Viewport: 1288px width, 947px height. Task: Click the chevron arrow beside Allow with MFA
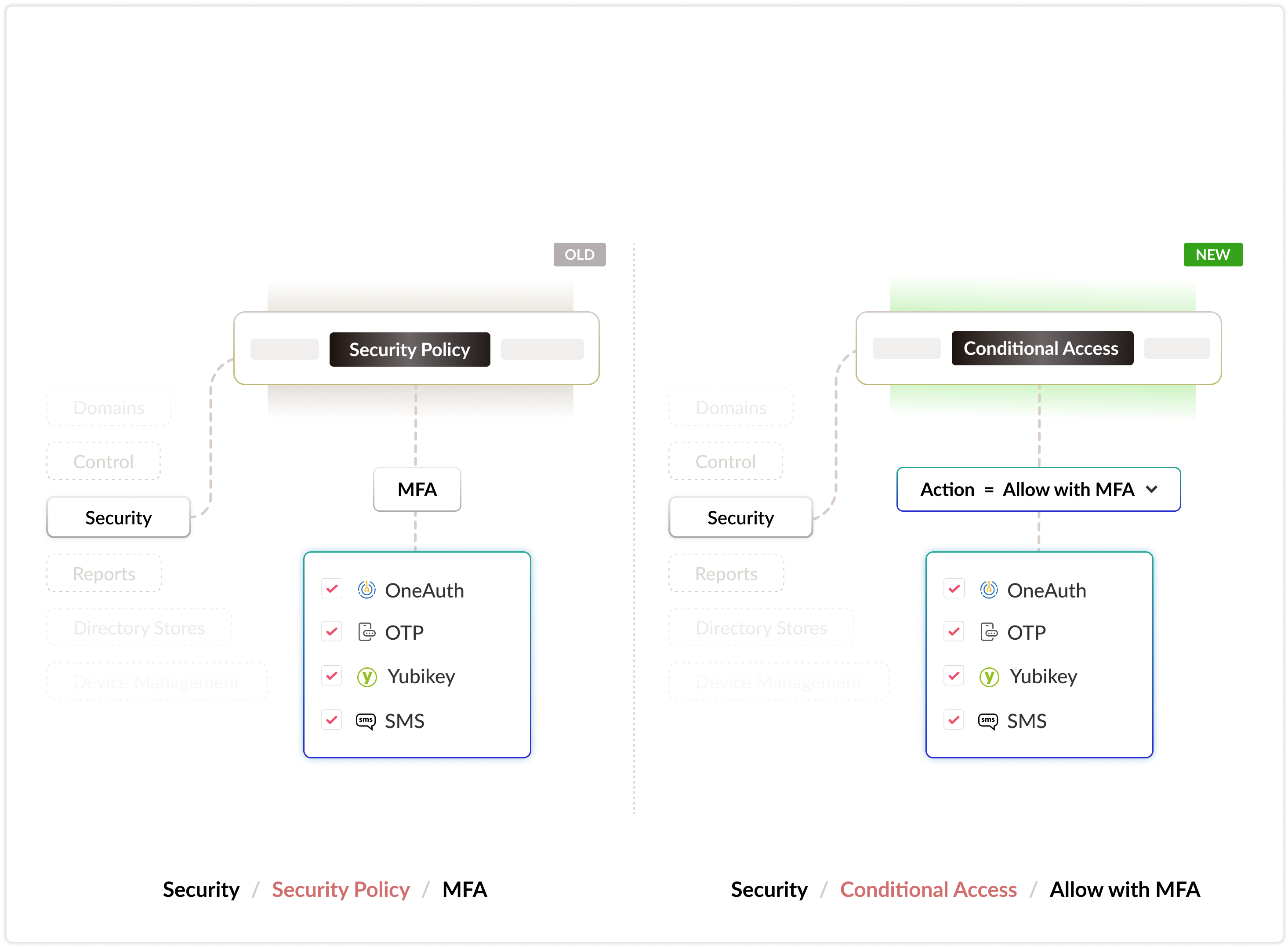[x=1152, y=490]
